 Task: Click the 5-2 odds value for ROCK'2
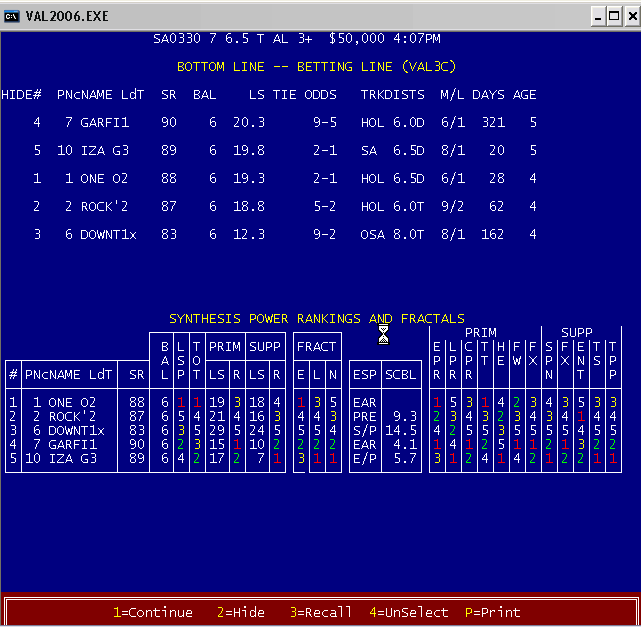coord(325,206)
